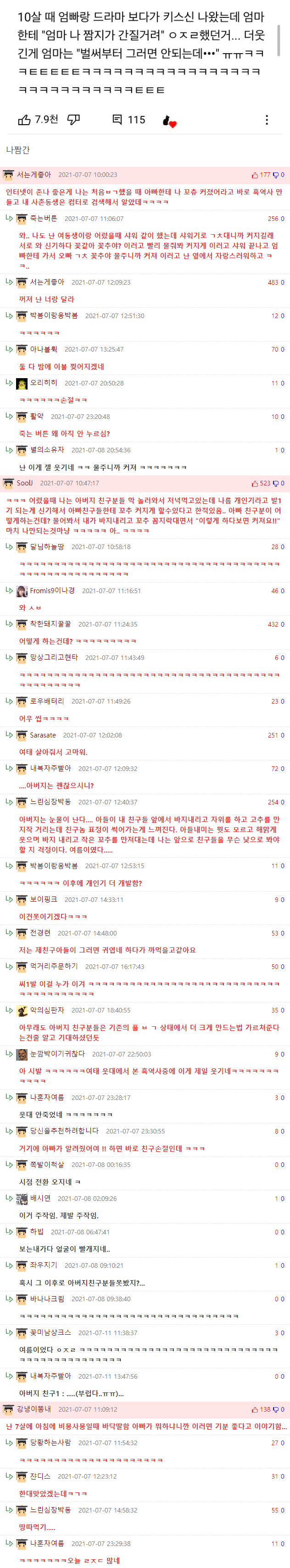Like the post with 7.9천 likes
This screenshot has height=1568, width=290.
click(x=24, y=120)
